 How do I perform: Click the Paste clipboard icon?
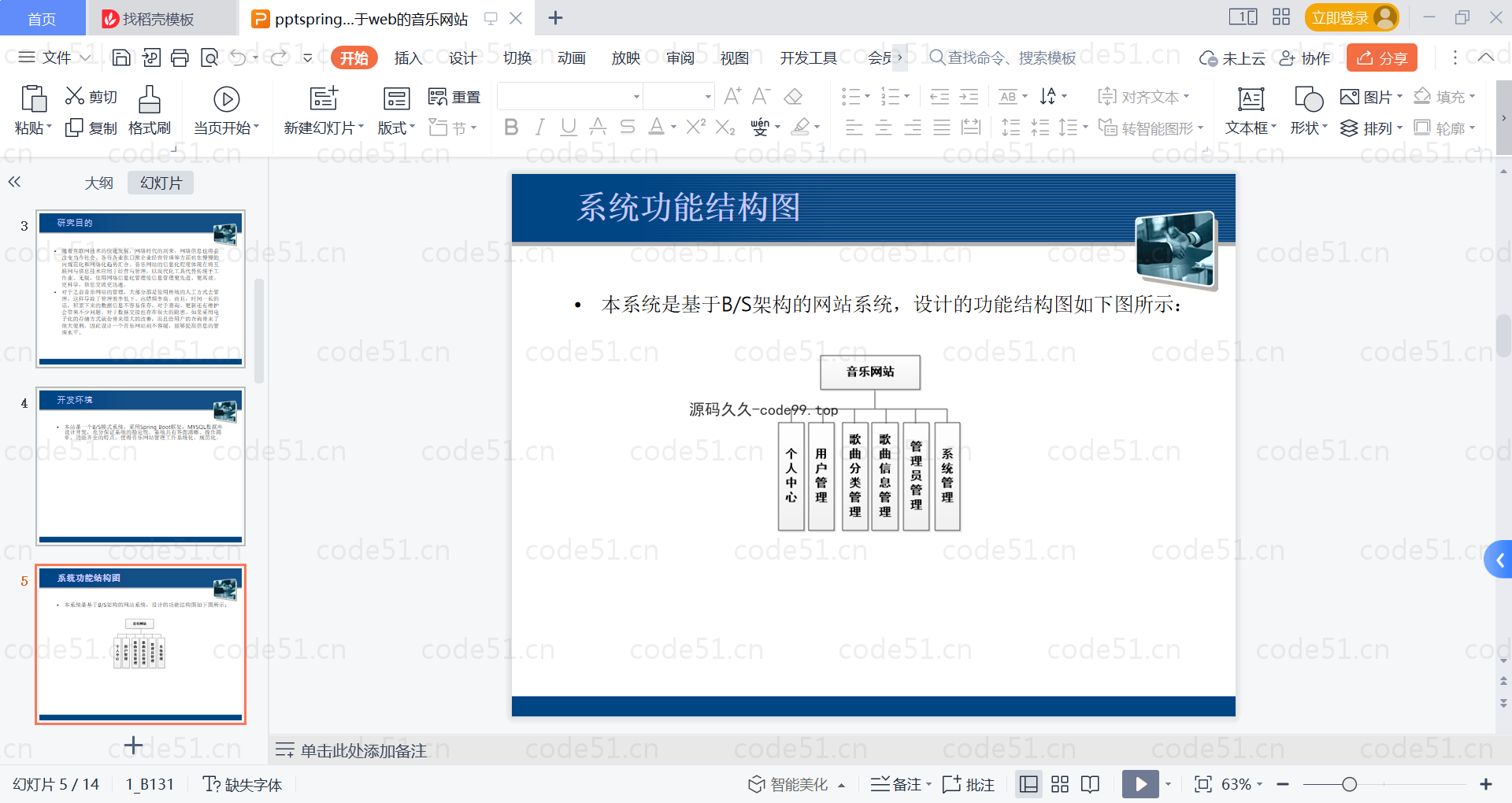pyautogui.click(x=33, y=99)
